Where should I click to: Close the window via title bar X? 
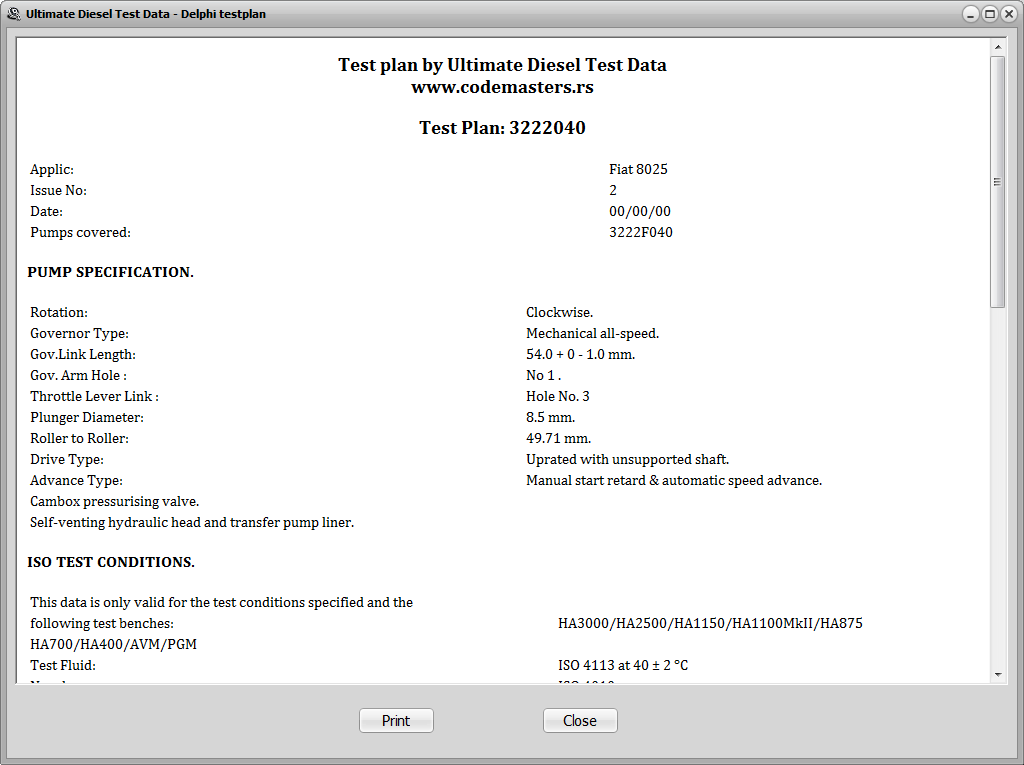pos(1009,14)
